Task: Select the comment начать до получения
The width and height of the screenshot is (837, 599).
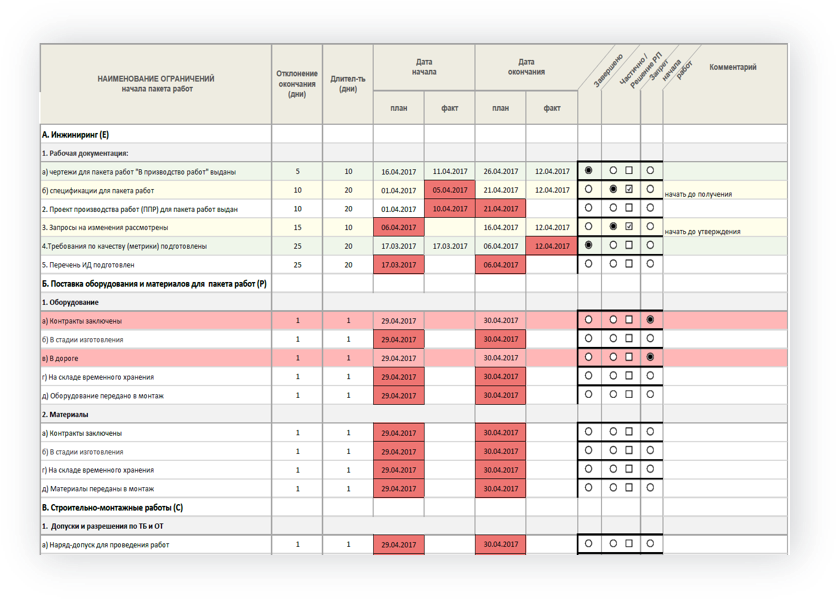Action: click(x=698, y=194)
